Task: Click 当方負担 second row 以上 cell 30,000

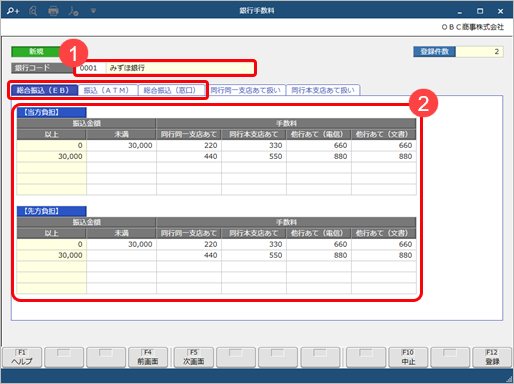Action: coord(52,157)
